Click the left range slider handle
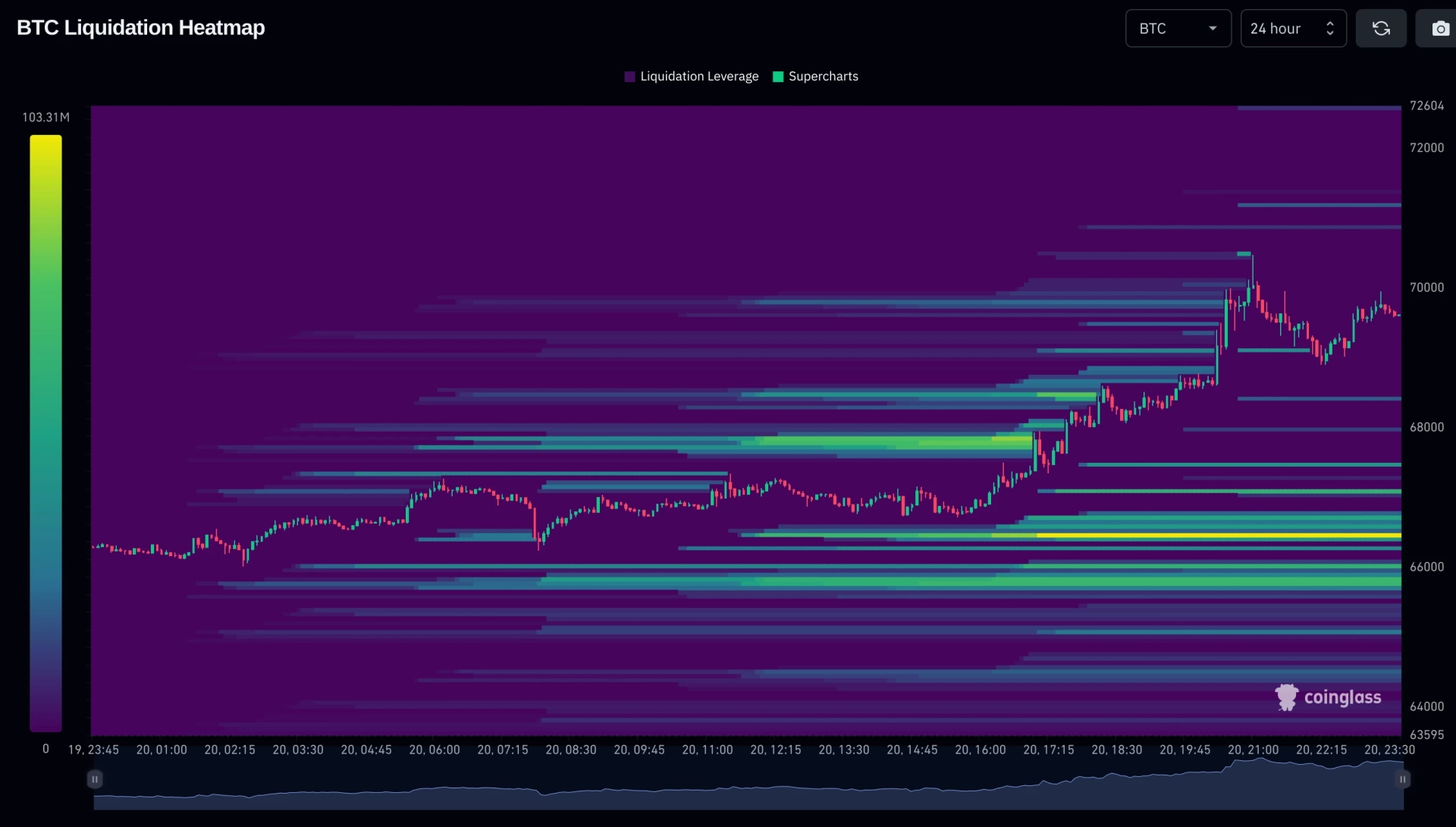Image resolution: width=1456 pixels, height=827 pixels. 95,779
